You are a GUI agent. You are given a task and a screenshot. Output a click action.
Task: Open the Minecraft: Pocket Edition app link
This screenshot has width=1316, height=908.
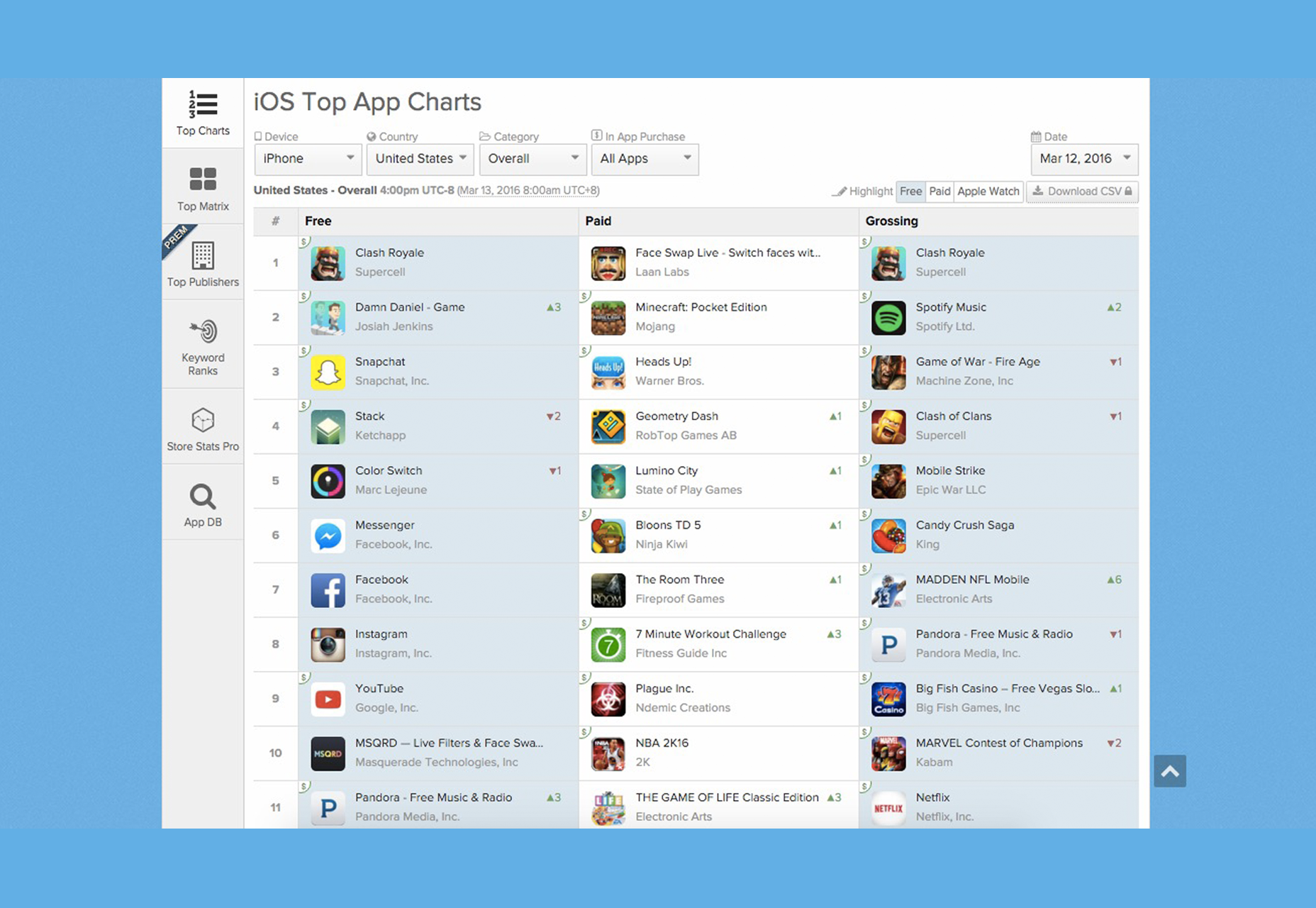(701, 307)
